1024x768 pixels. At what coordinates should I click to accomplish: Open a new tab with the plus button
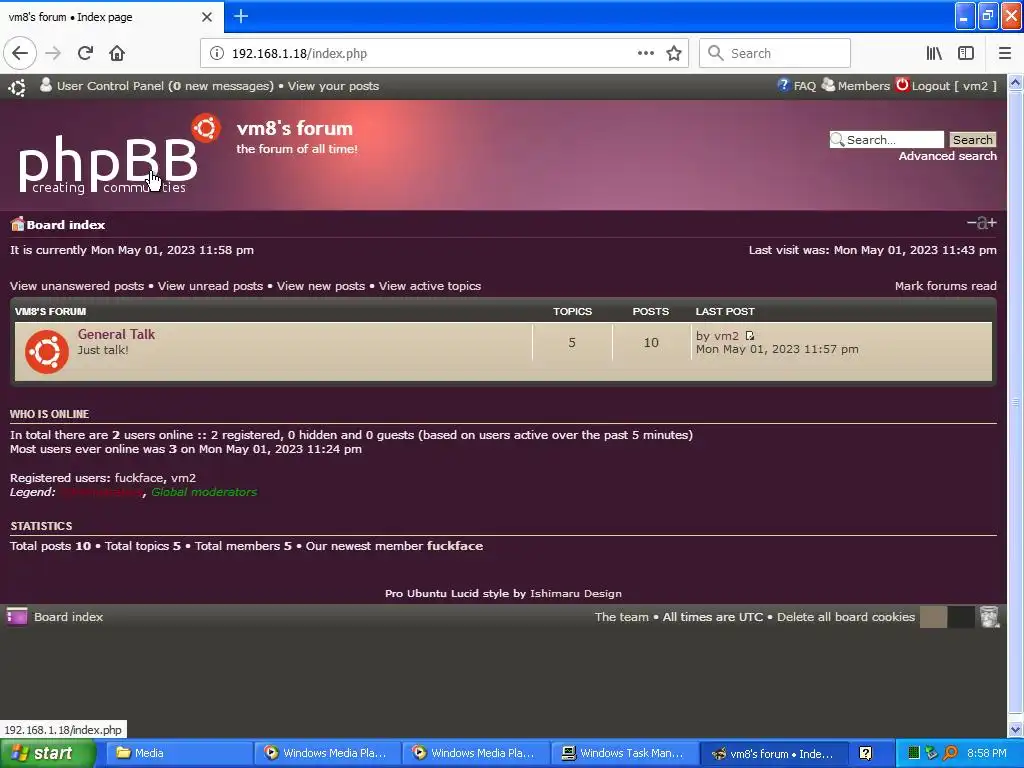[240, 16]
